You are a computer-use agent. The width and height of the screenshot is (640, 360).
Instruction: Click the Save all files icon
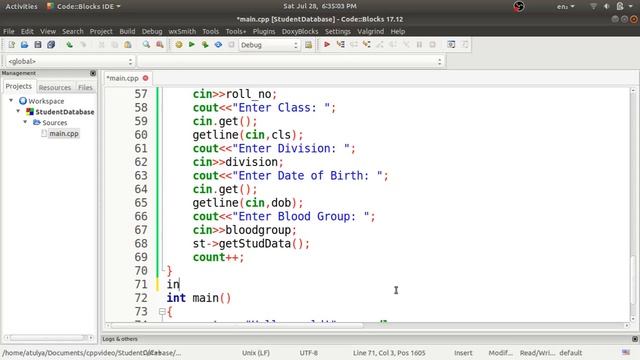tap(51, 45)
